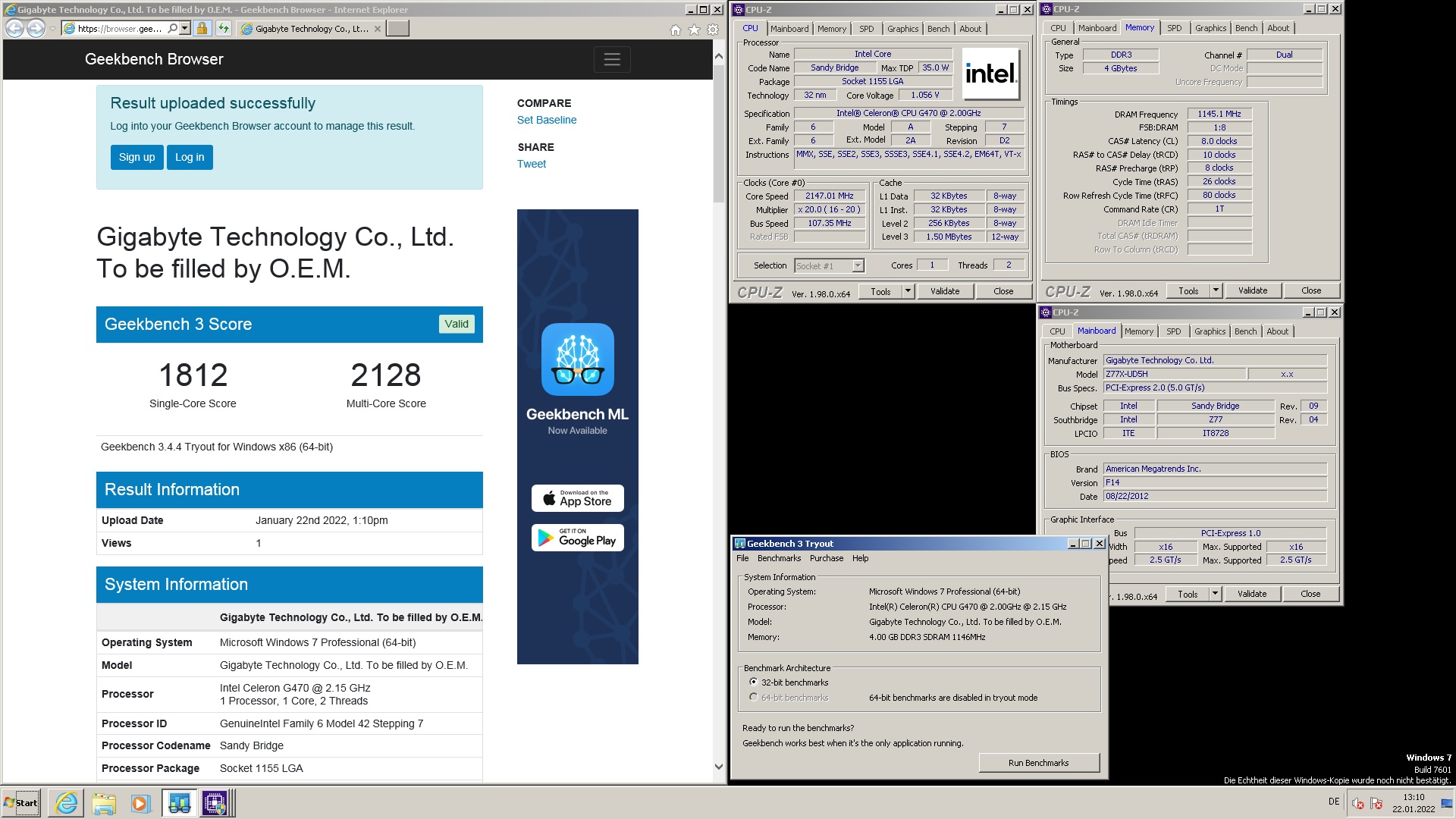Click Run Benchmarks button
This screenshot has width=1456, height=819.
1039,763
